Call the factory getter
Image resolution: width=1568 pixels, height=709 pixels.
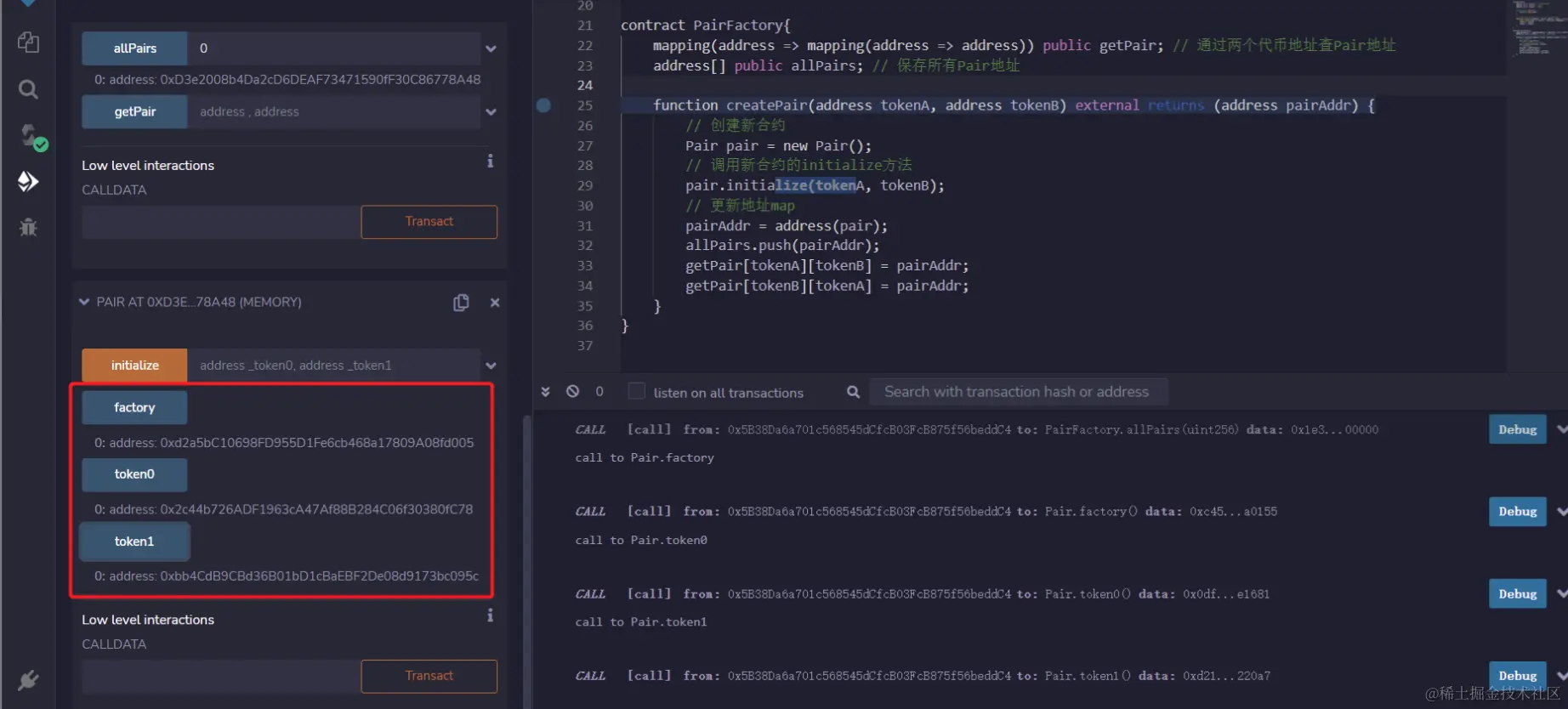click(134, 407)
